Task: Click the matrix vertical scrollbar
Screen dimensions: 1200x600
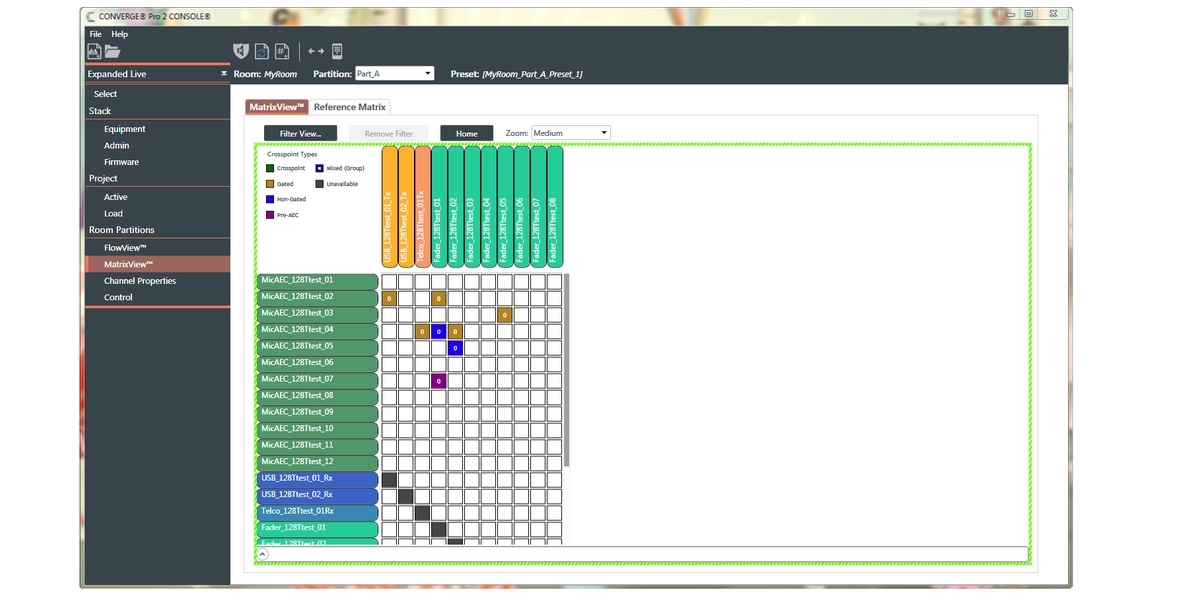Action: click(567, 370)
